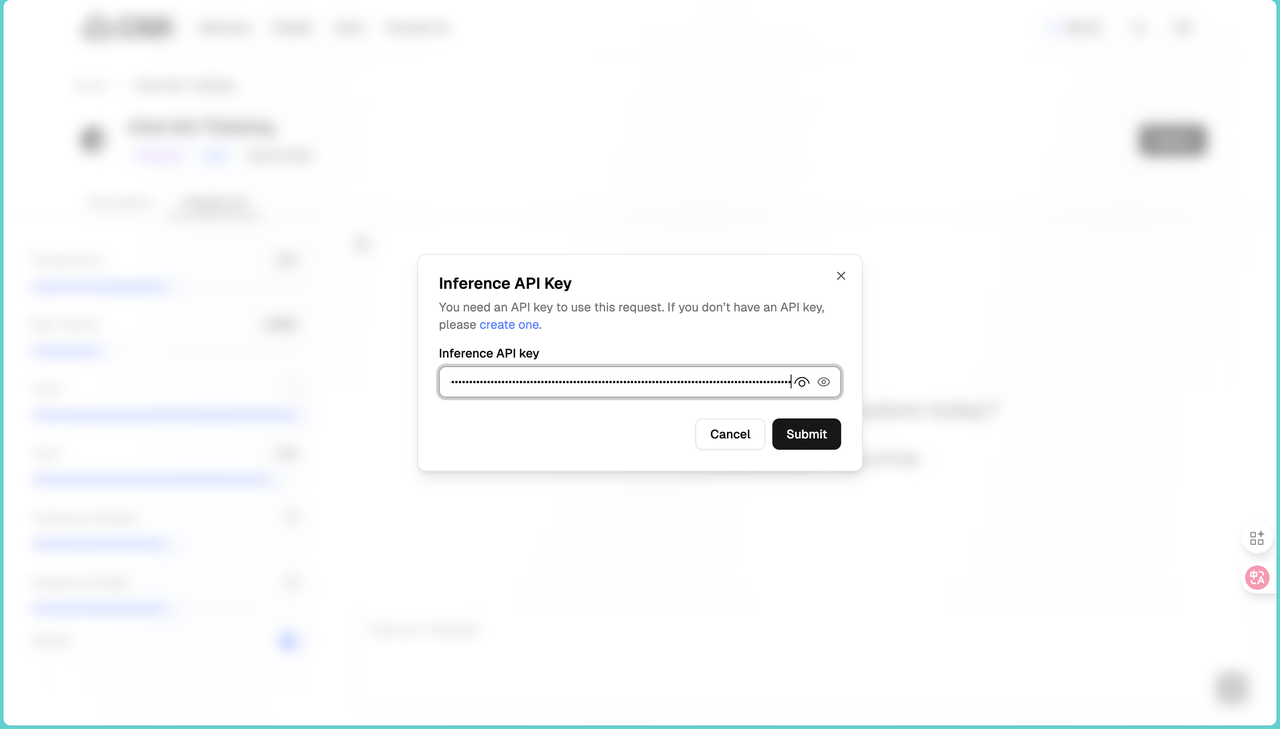Open the 'create one' API key link

(509, 325)
